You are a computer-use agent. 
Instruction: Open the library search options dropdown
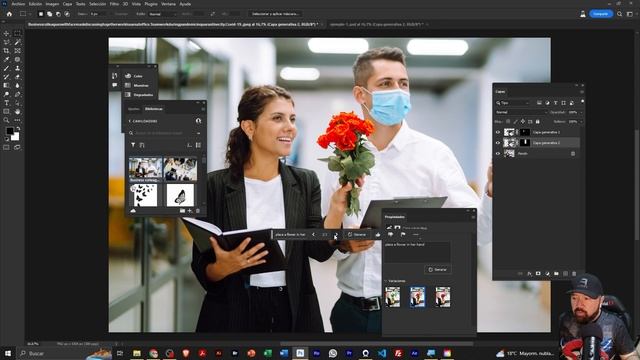point(198,133)
